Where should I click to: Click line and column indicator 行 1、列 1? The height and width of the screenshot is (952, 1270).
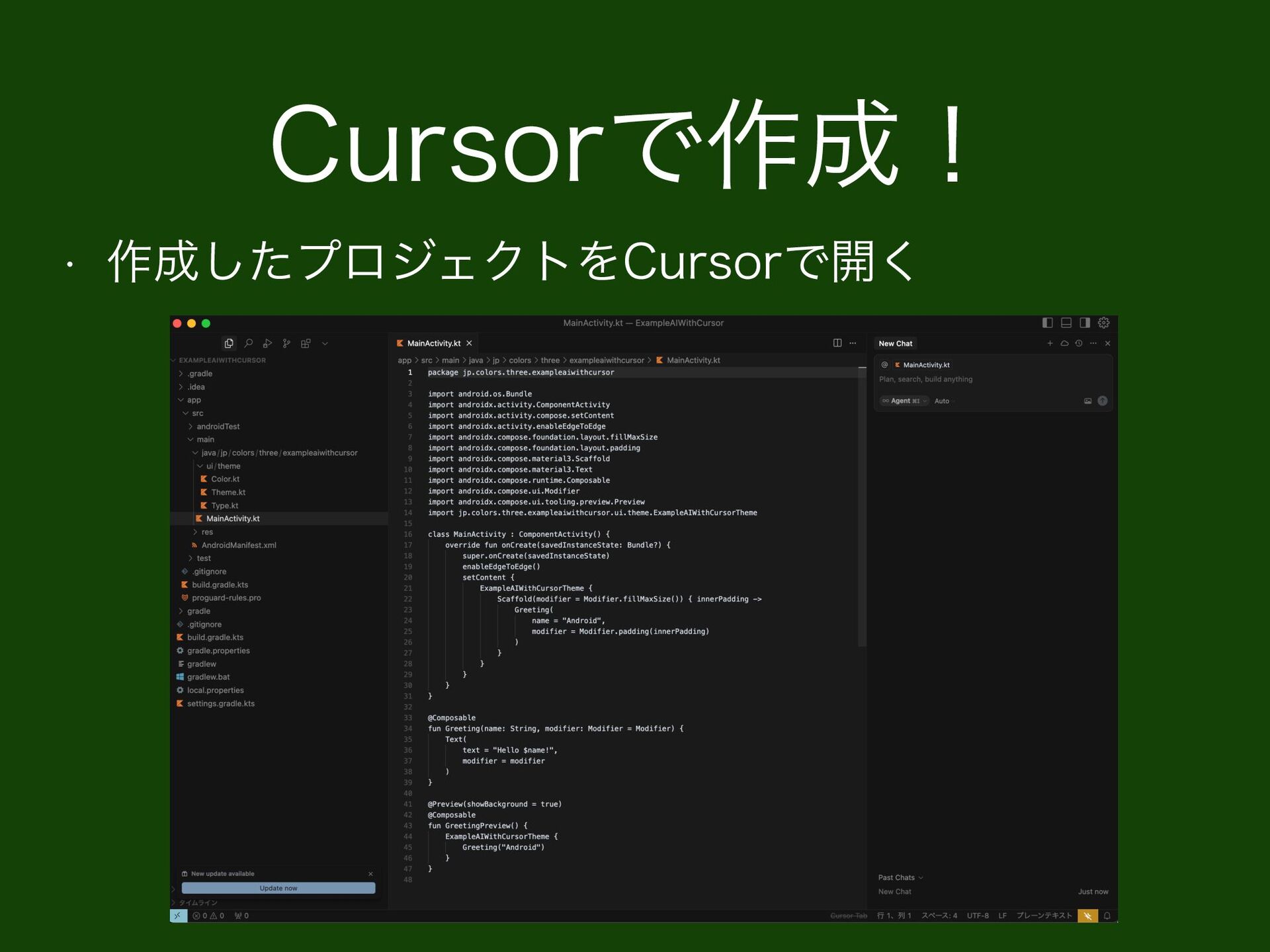pos(894,916)
